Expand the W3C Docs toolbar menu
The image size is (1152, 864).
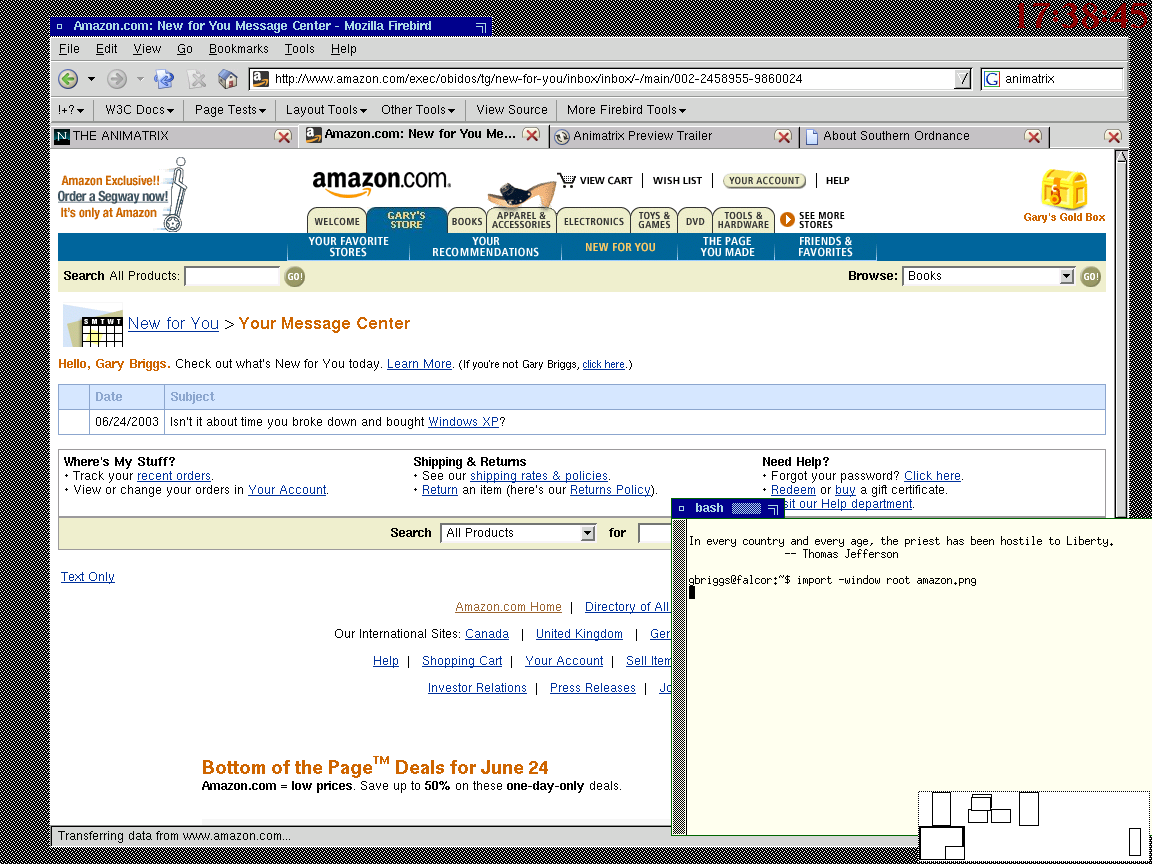pyautogui.click(x=139, y=110)
